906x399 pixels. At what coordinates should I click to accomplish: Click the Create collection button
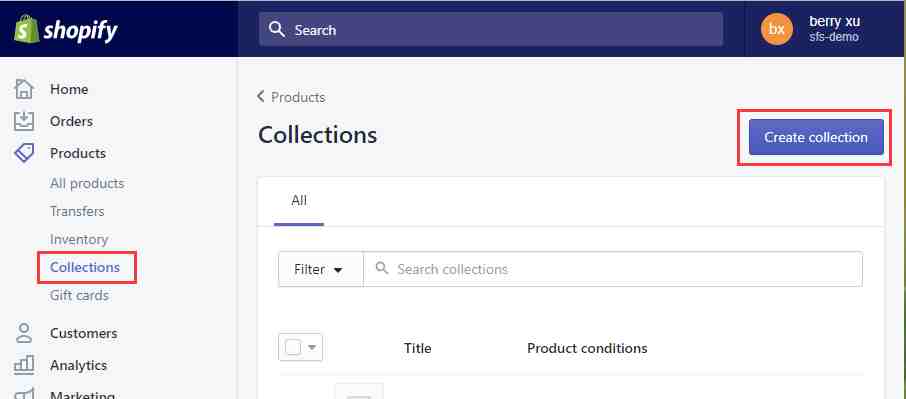[x=816, y=137]
